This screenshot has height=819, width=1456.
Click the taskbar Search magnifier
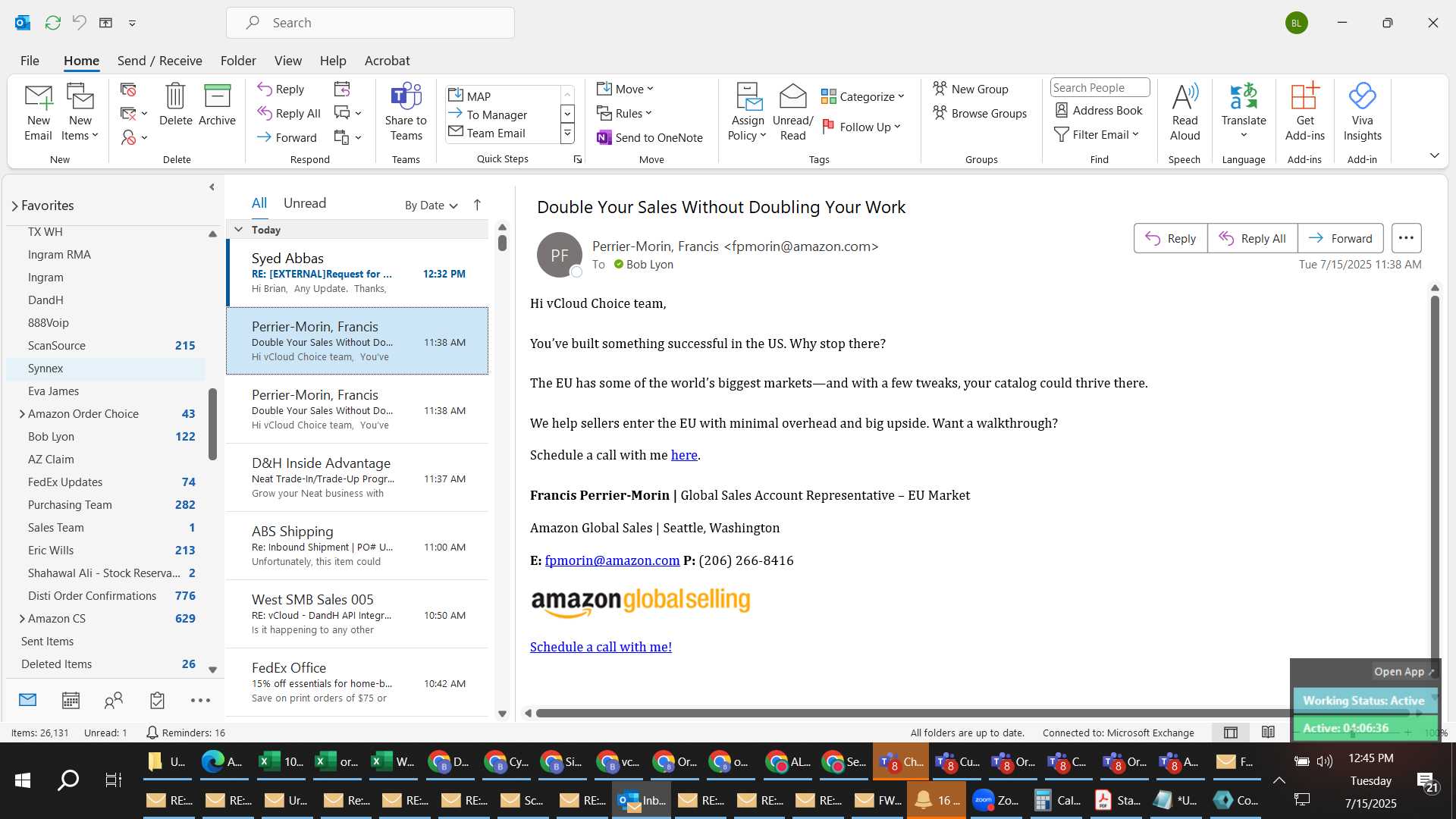(68, 780)
